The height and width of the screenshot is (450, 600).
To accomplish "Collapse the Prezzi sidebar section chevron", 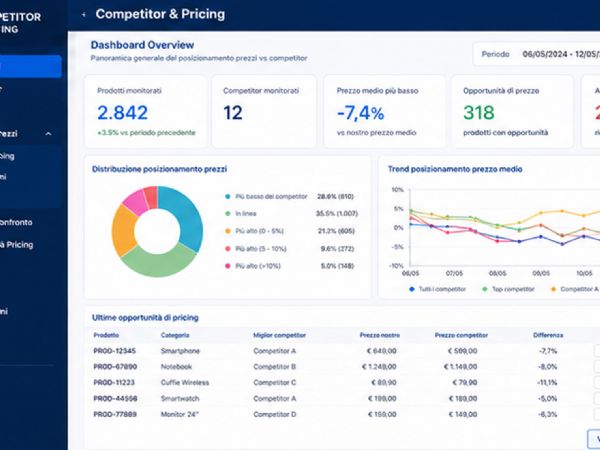I will [49, 134].
